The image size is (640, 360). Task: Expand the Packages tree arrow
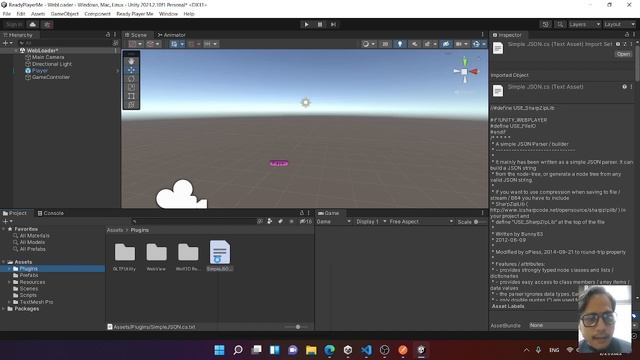4,309
